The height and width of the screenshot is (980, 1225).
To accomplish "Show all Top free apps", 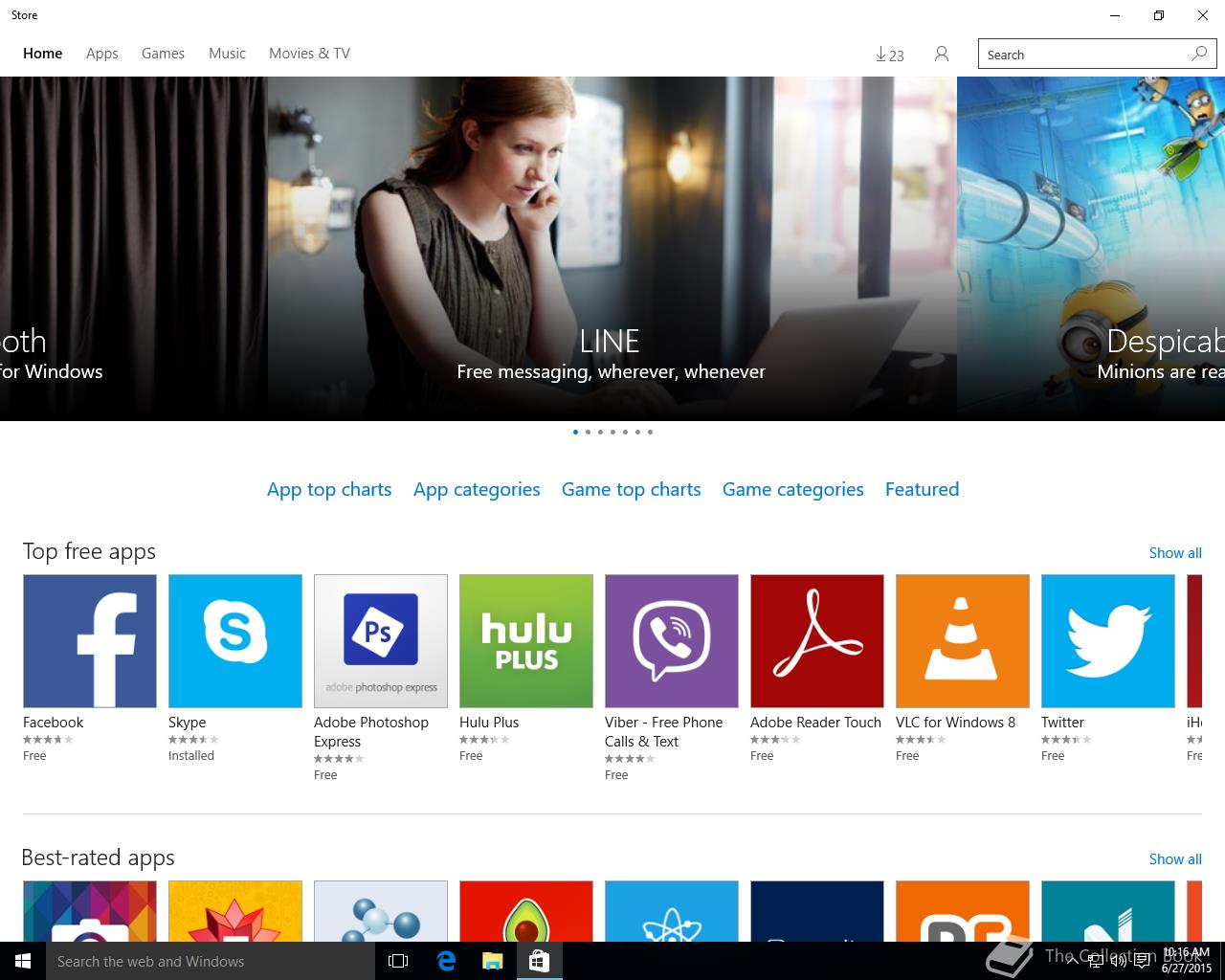I will pyautogui.click(x=1175, y=553).
